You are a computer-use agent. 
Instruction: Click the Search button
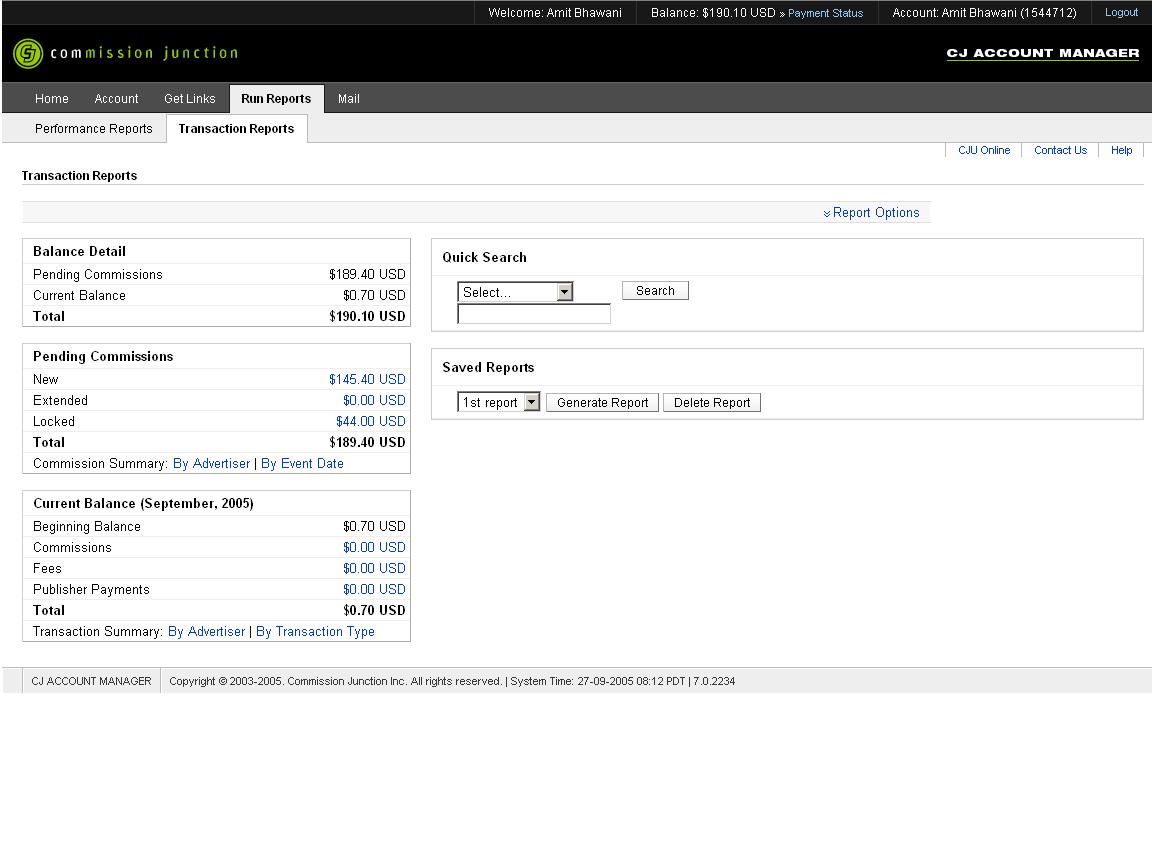point(655,290)
